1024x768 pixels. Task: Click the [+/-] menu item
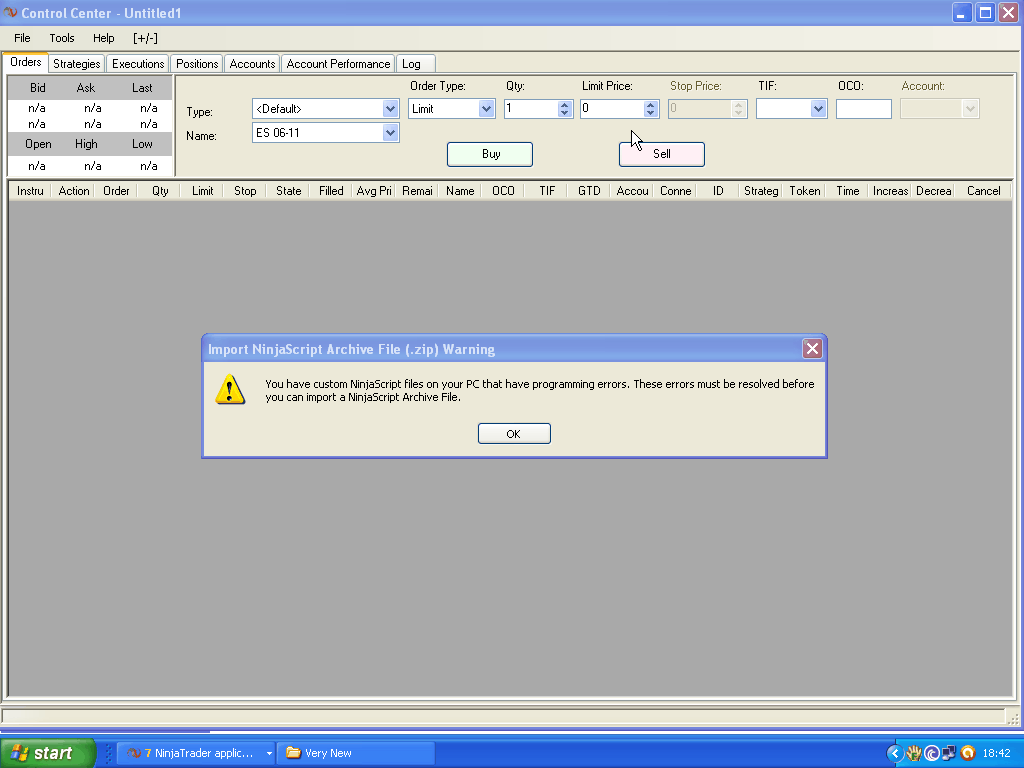[x=145, y=38]
